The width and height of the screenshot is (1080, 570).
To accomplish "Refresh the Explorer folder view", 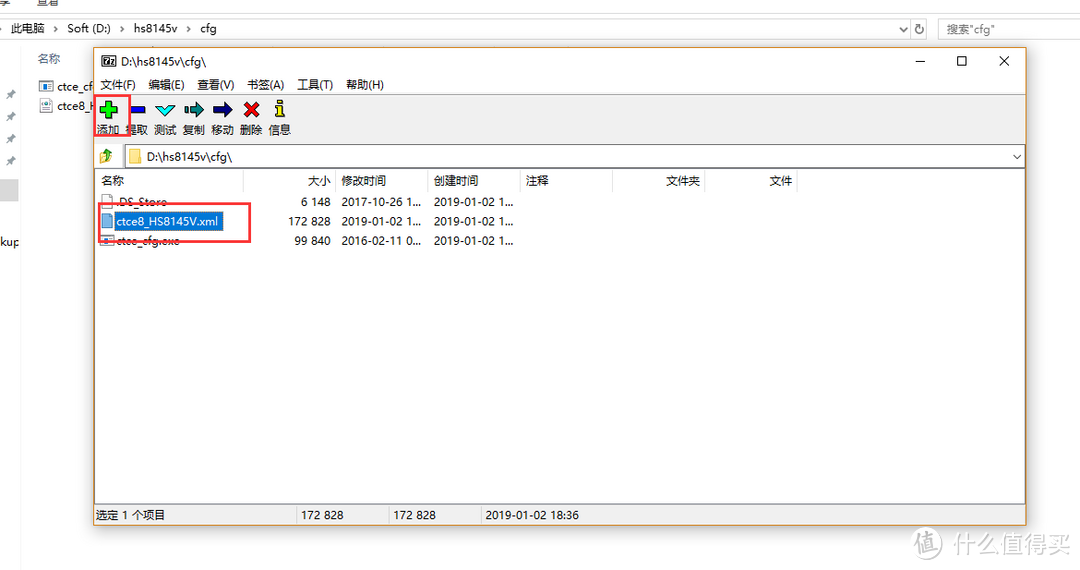I will pyautogui.click(x=919, y=29).
